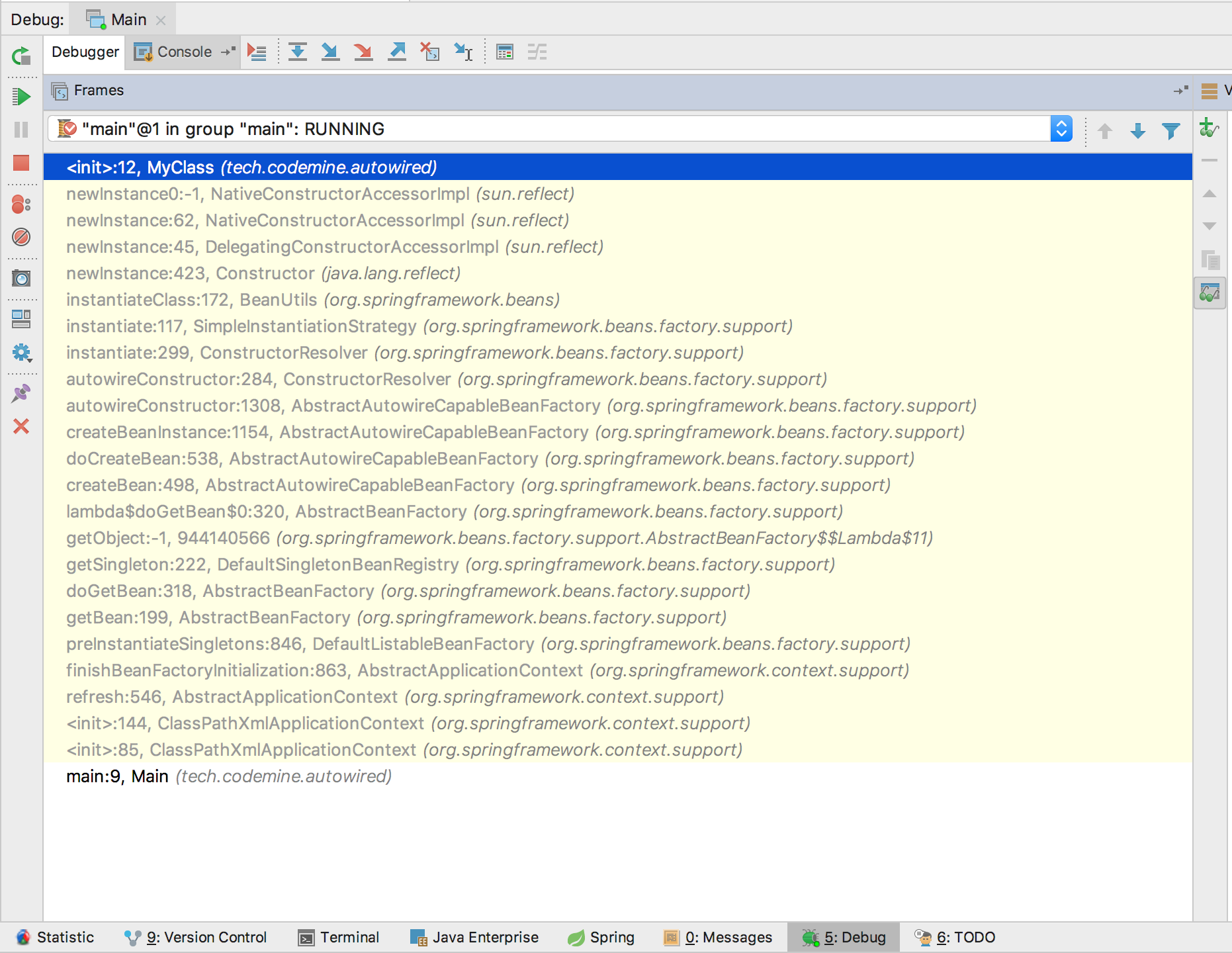
Task: Select the doCreateBean:538 stack frame
Action: (x=618, y=459)
